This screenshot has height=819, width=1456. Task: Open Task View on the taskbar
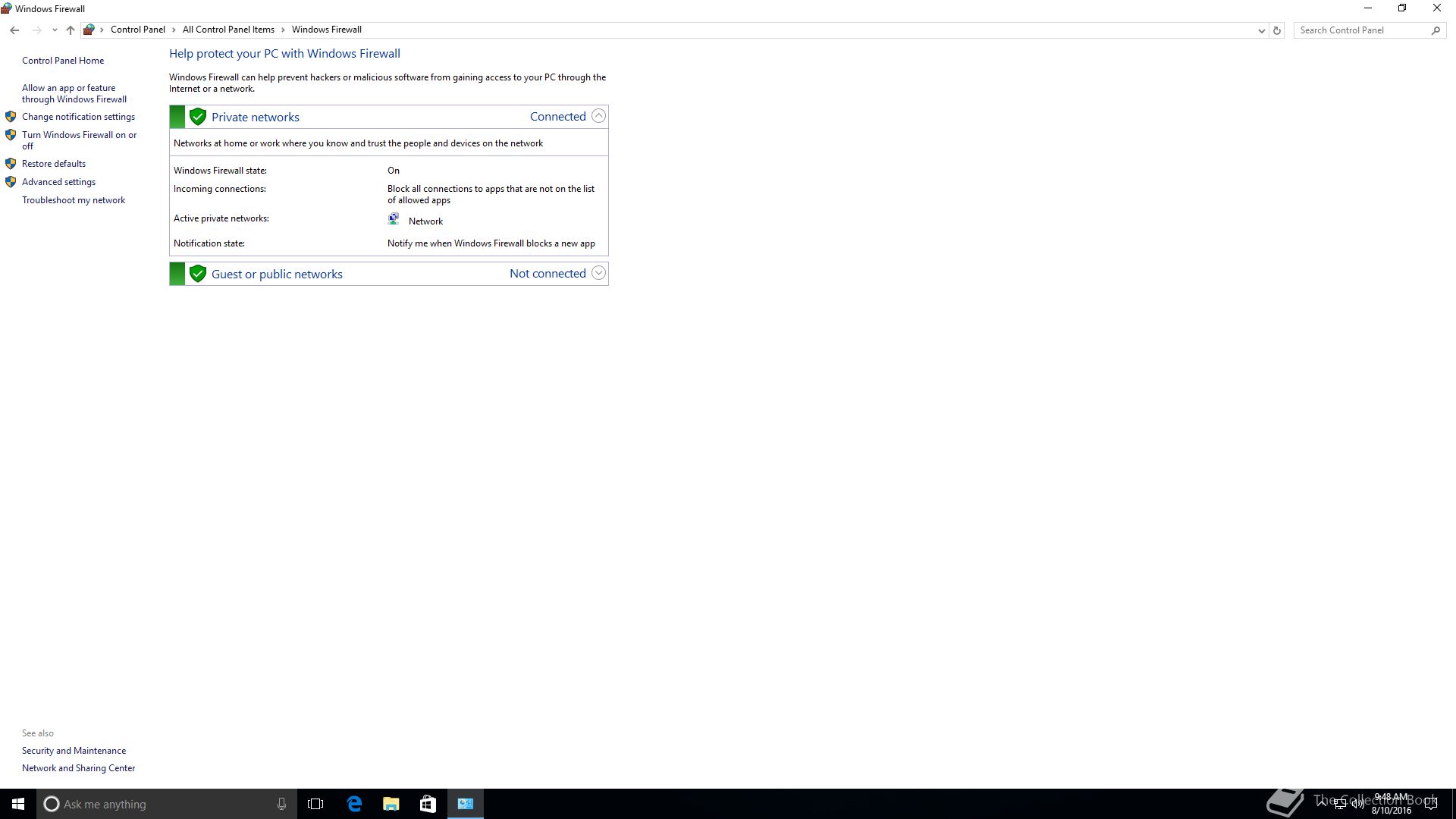pos(315,804)
